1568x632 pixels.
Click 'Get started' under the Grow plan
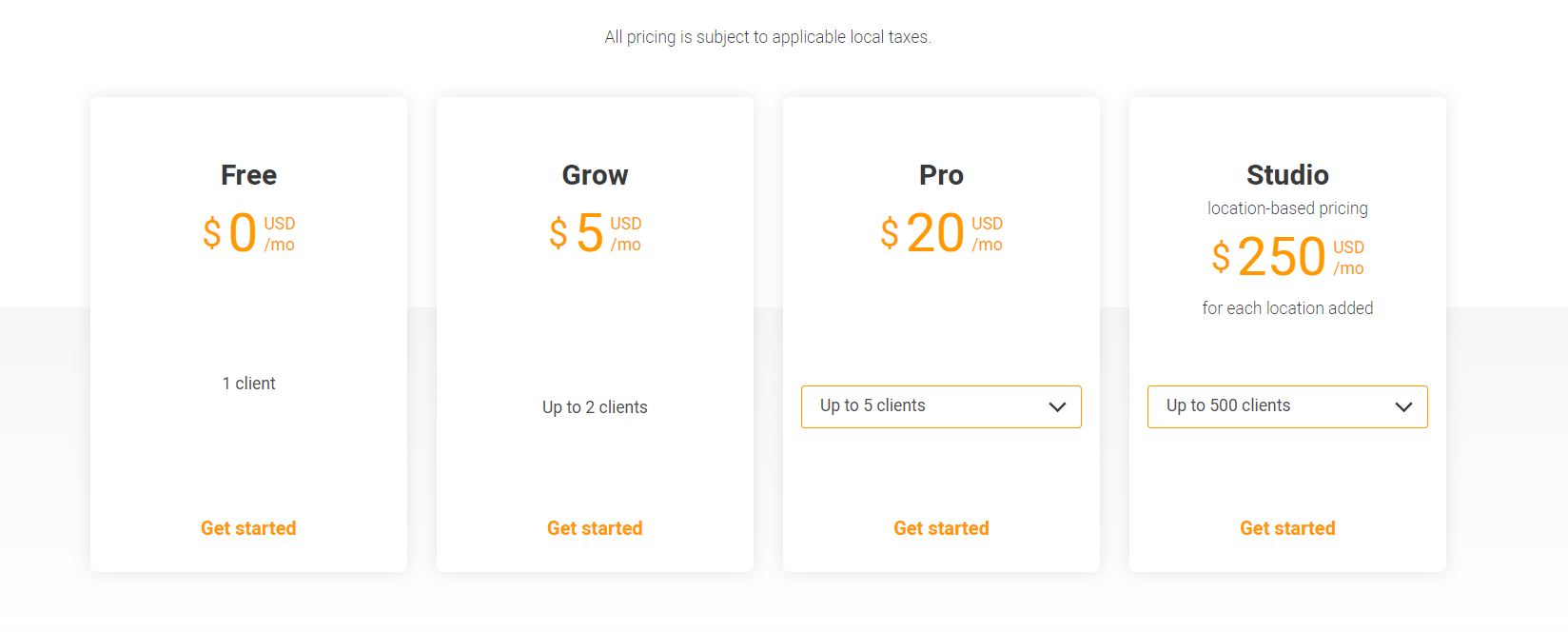595,528
